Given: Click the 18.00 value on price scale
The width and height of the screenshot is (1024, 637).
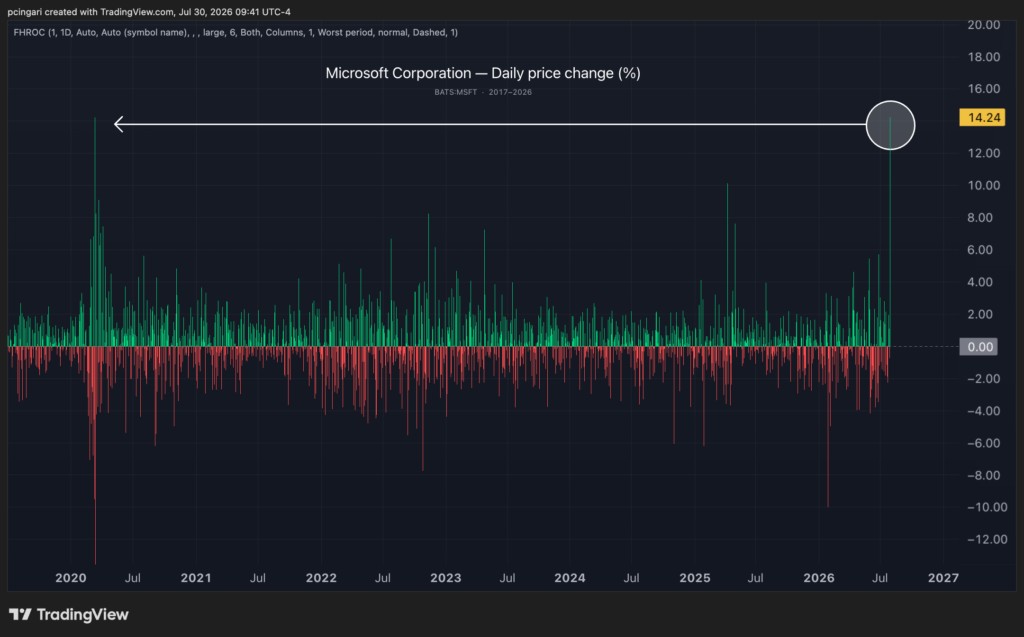Looking at the screenshot, I should pos(983,57).
